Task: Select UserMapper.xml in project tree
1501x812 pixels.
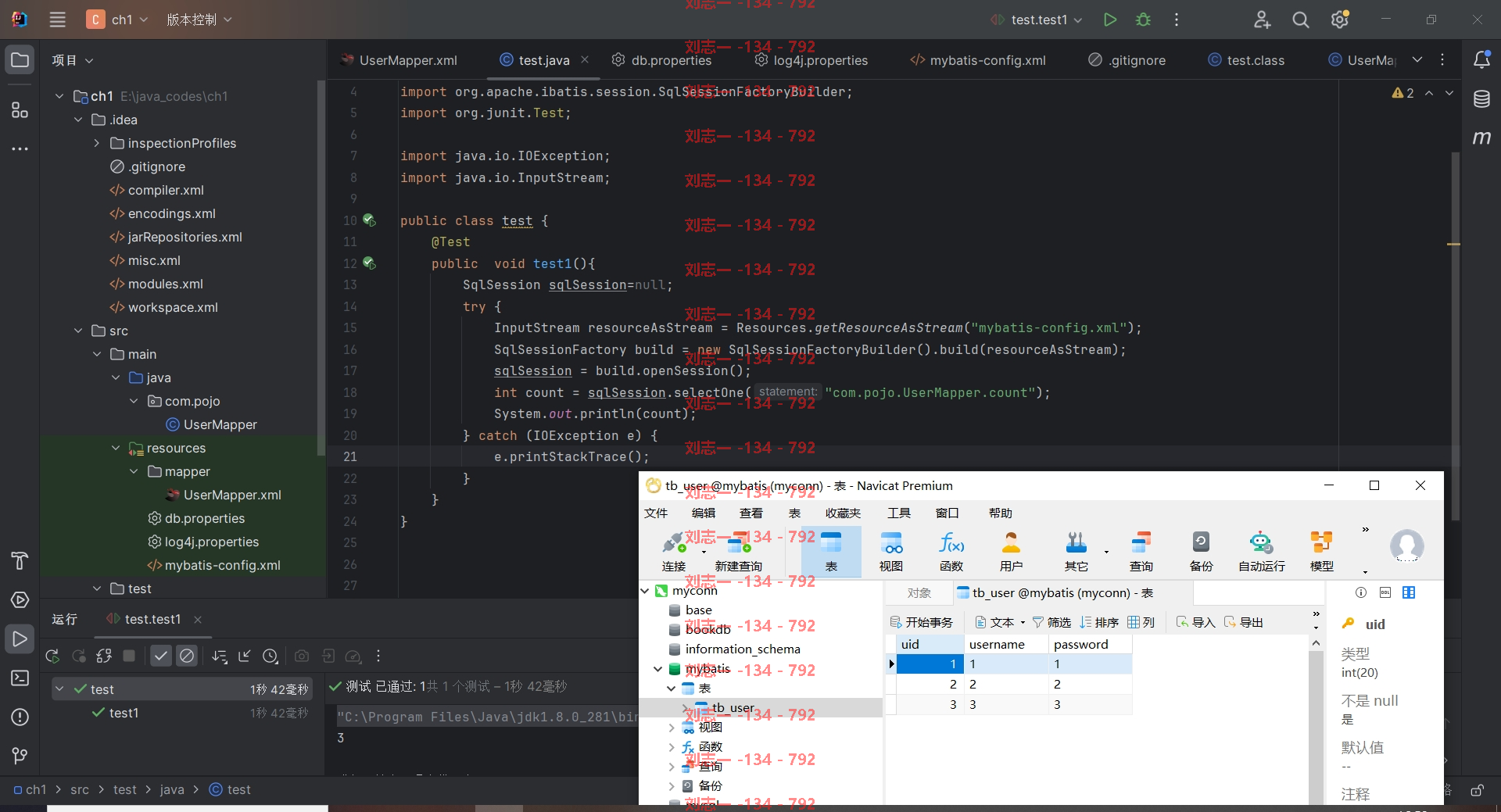Action: (232, 495)
